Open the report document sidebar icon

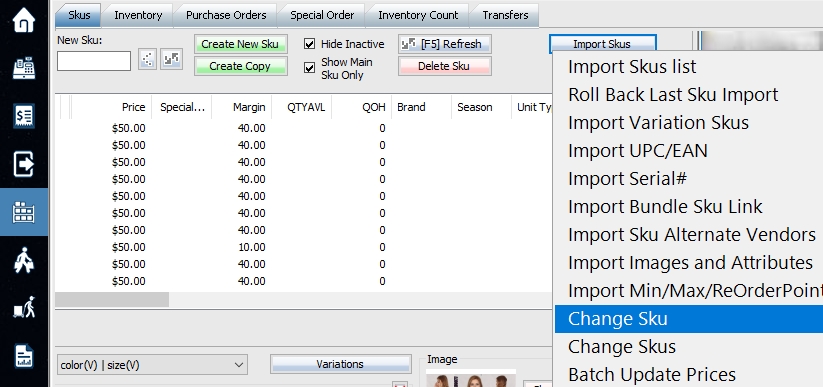click(x=24, y=356)
